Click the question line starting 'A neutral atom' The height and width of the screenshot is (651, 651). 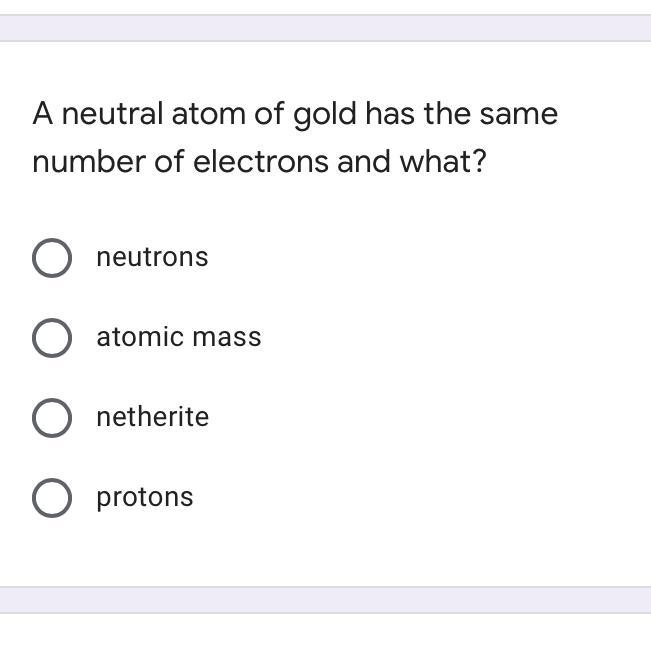tap(295, 114)
